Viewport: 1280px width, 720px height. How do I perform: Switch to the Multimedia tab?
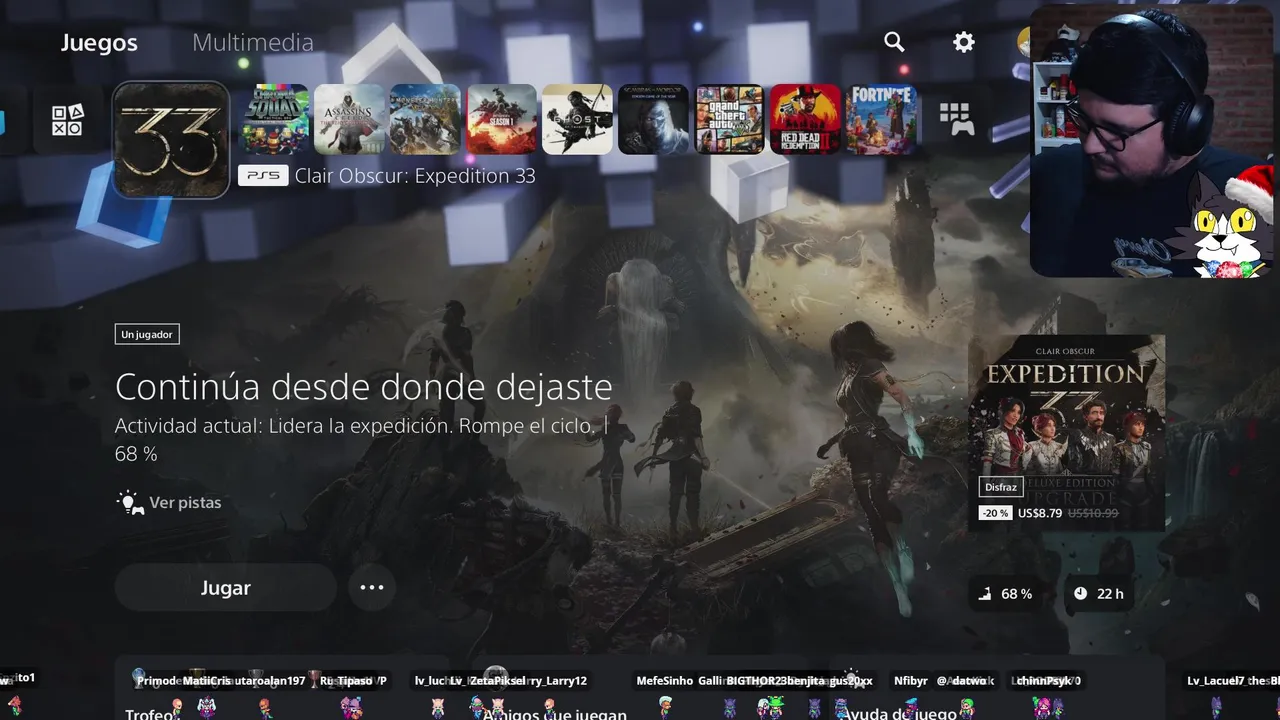tap(253, 42)
